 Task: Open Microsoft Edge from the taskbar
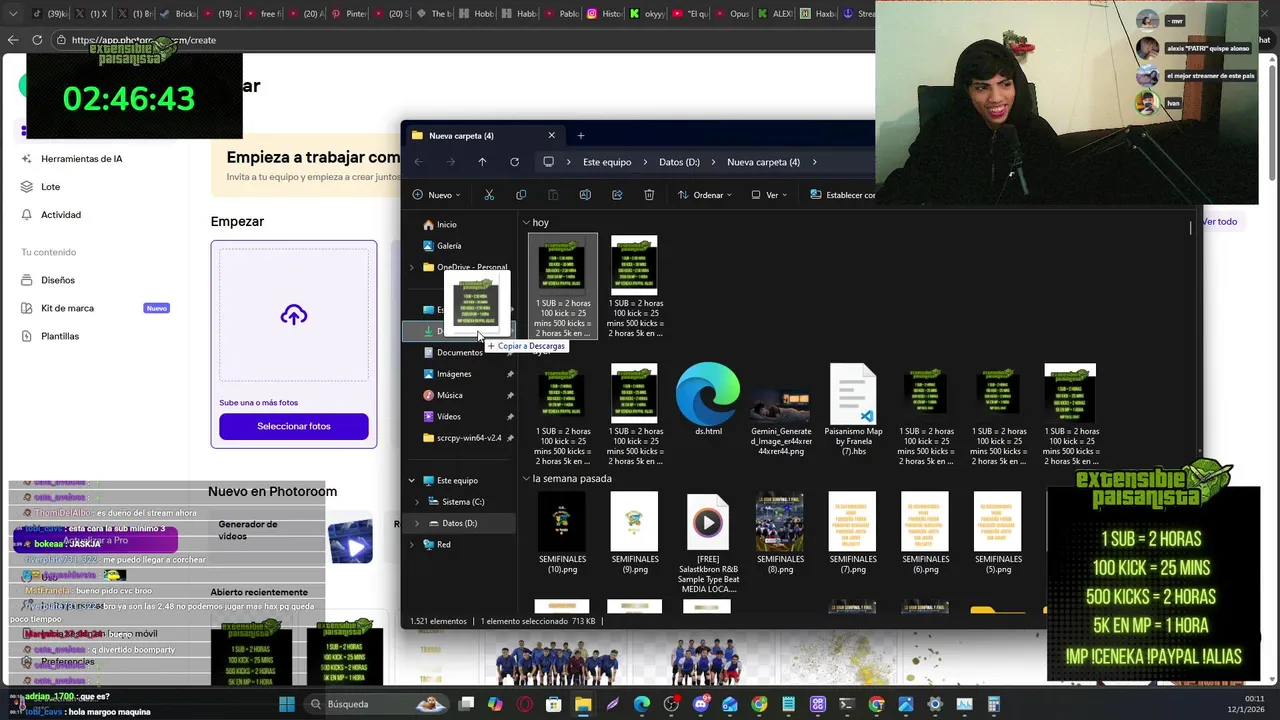(641, 704)
